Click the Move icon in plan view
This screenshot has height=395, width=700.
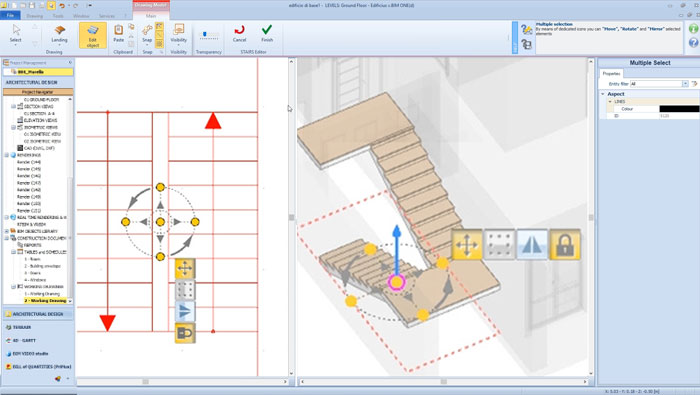tap(185, 268)
